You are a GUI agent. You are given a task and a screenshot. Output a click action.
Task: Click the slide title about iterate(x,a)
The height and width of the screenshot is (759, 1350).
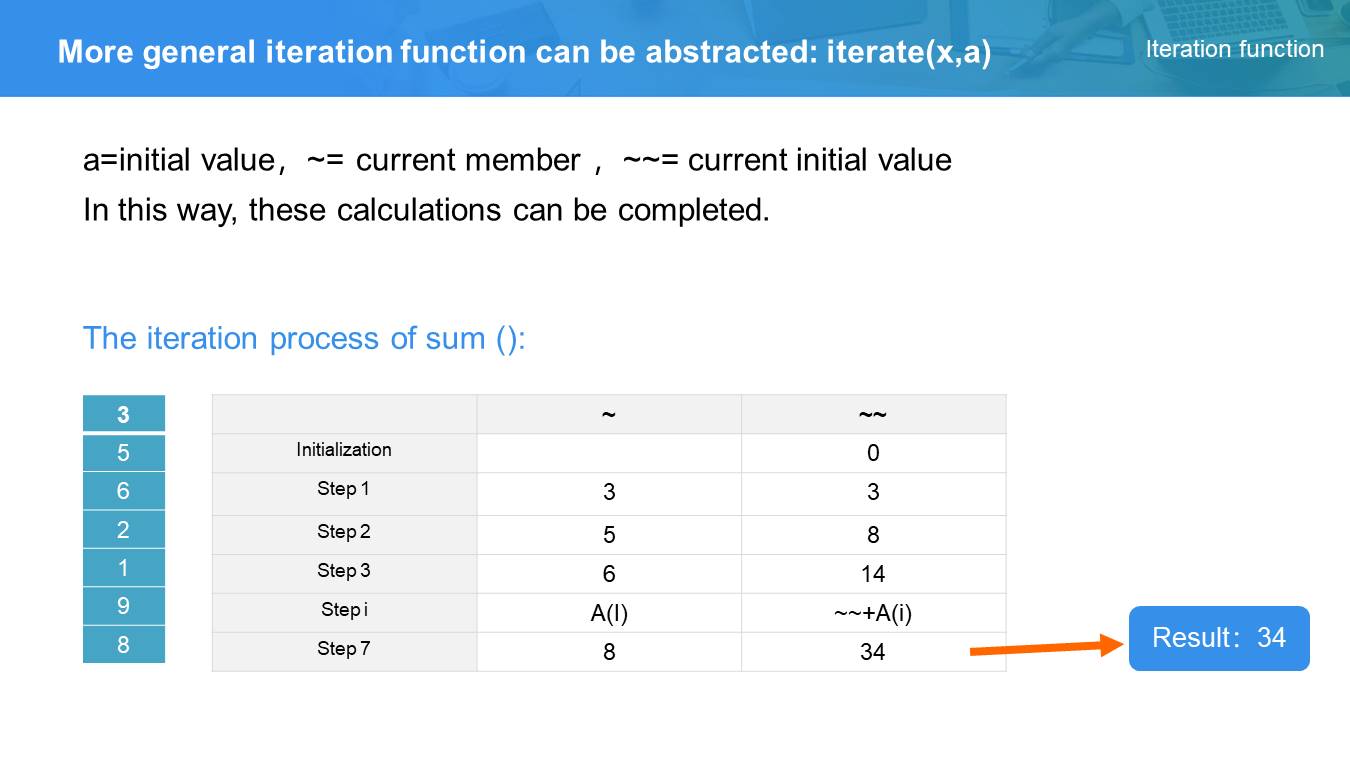pyautogui.click(x=524, y=52)
